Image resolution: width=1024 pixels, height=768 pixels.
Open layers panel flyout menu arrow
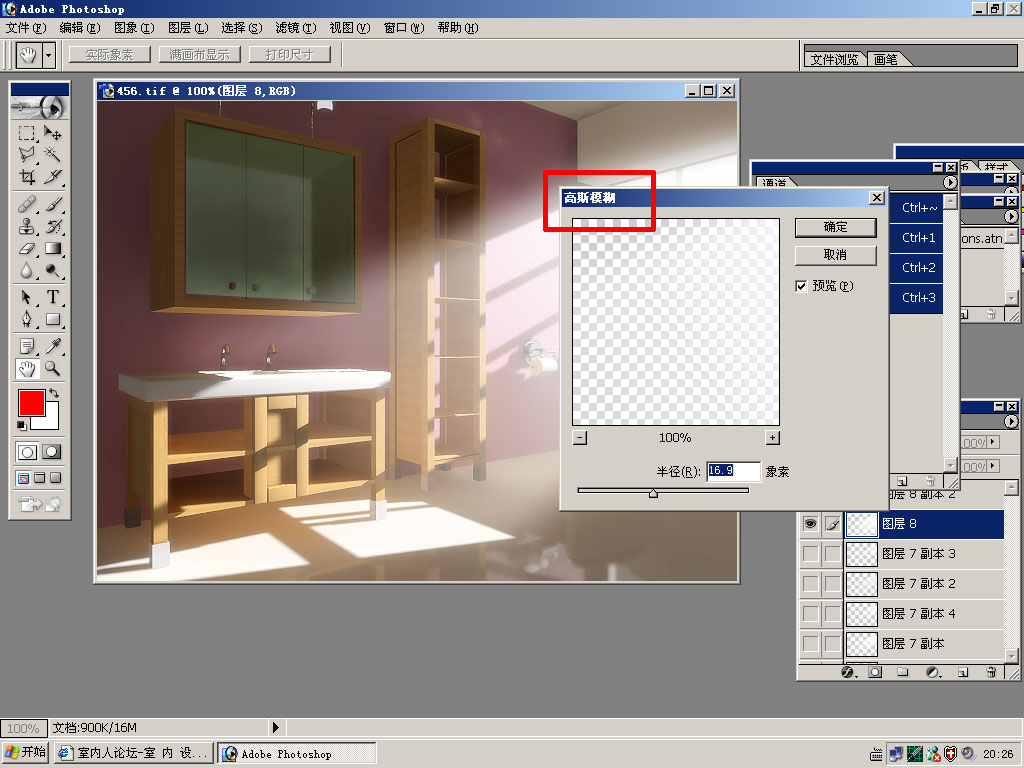[1011, 421]
